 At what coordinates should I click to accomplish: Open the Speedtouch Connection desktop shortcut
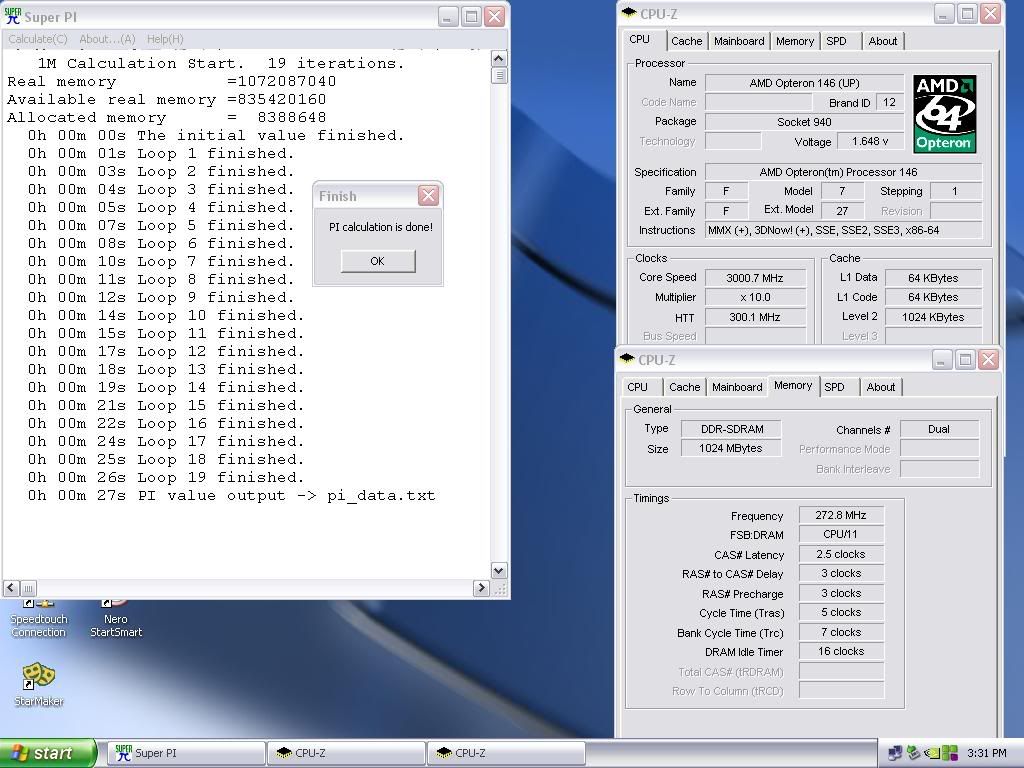[x=38, y=618]
